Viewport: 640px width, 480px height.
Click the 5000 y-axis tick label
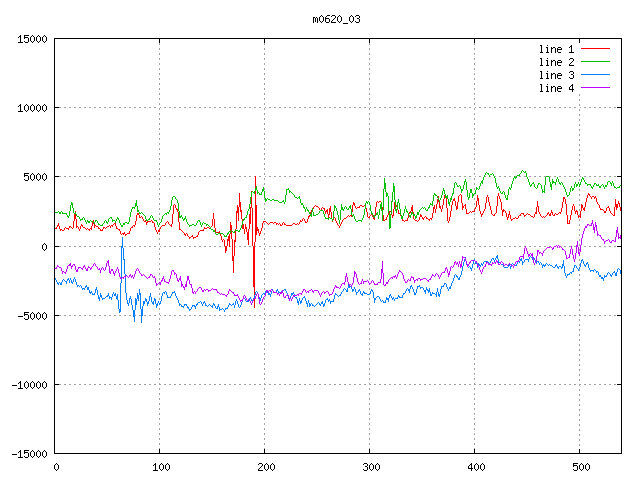tap(35, 177)
